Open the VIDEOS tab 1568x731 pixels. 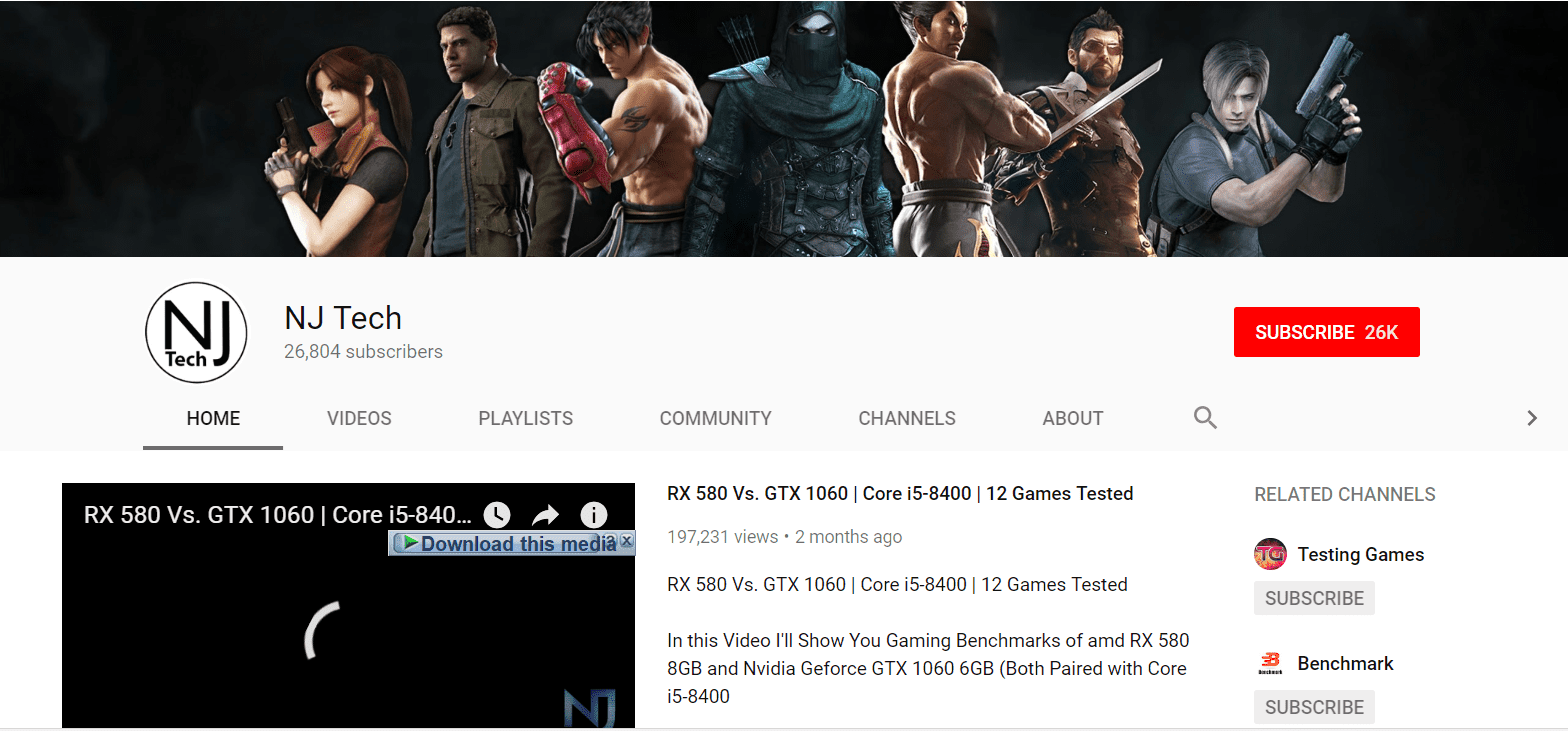tap(359, 418)
